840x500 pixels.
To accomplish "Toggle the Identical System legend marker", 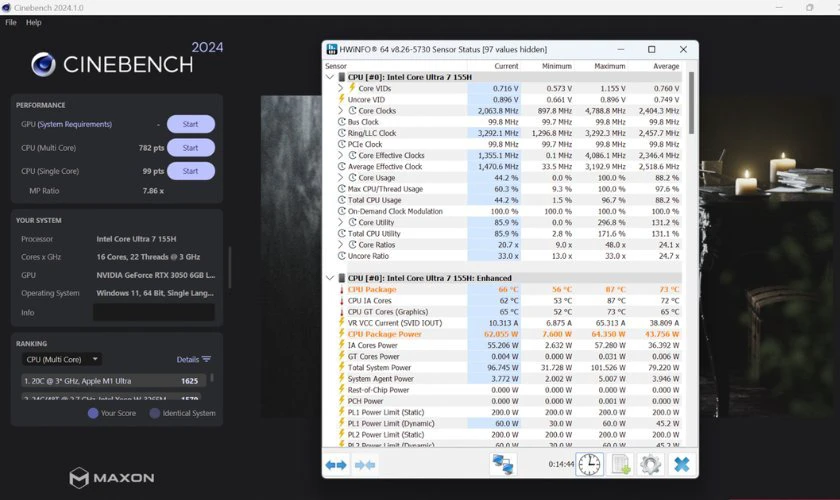I will tap(155, 413).
